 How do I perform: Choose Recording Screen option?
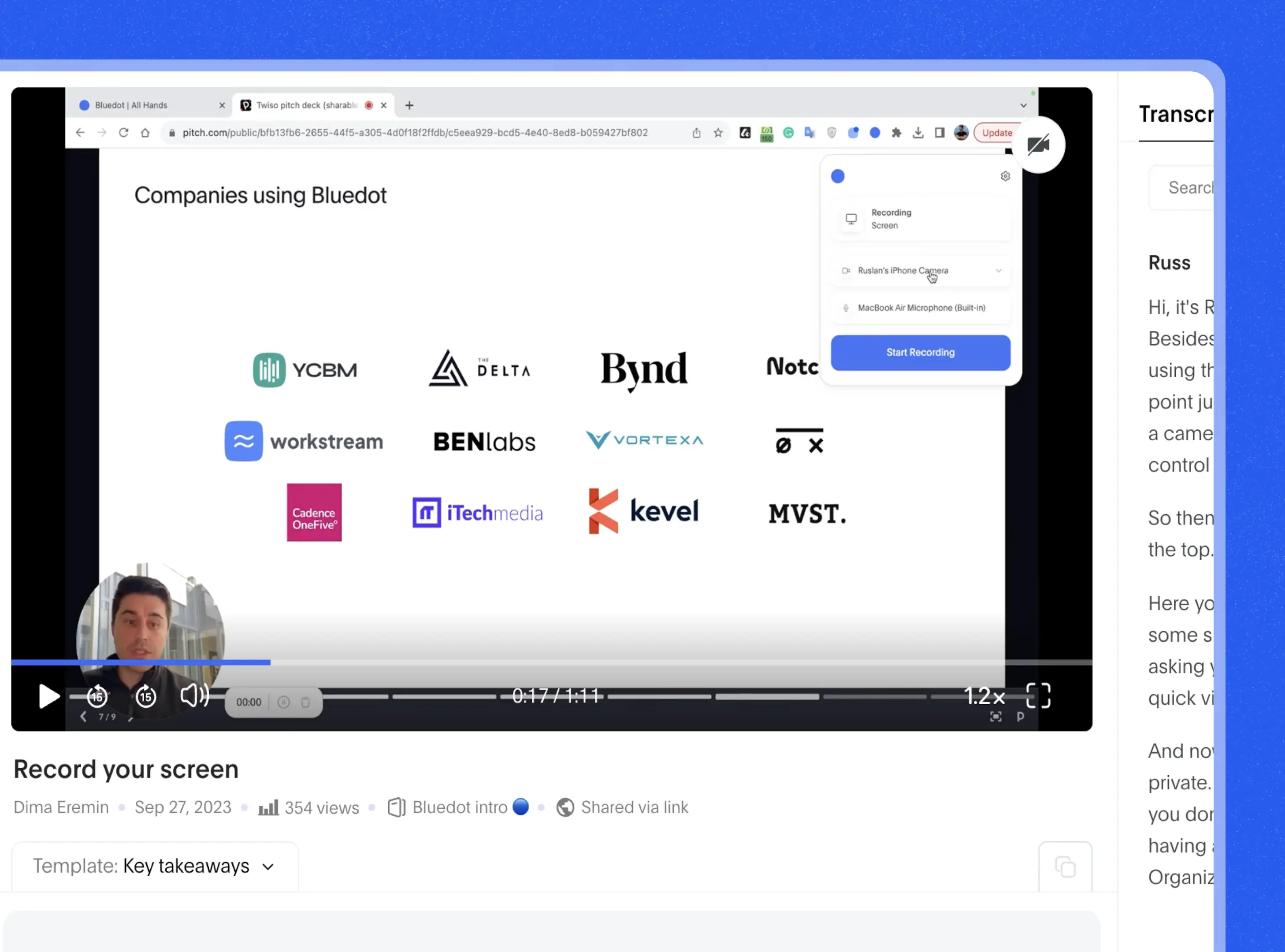(920, 219)
